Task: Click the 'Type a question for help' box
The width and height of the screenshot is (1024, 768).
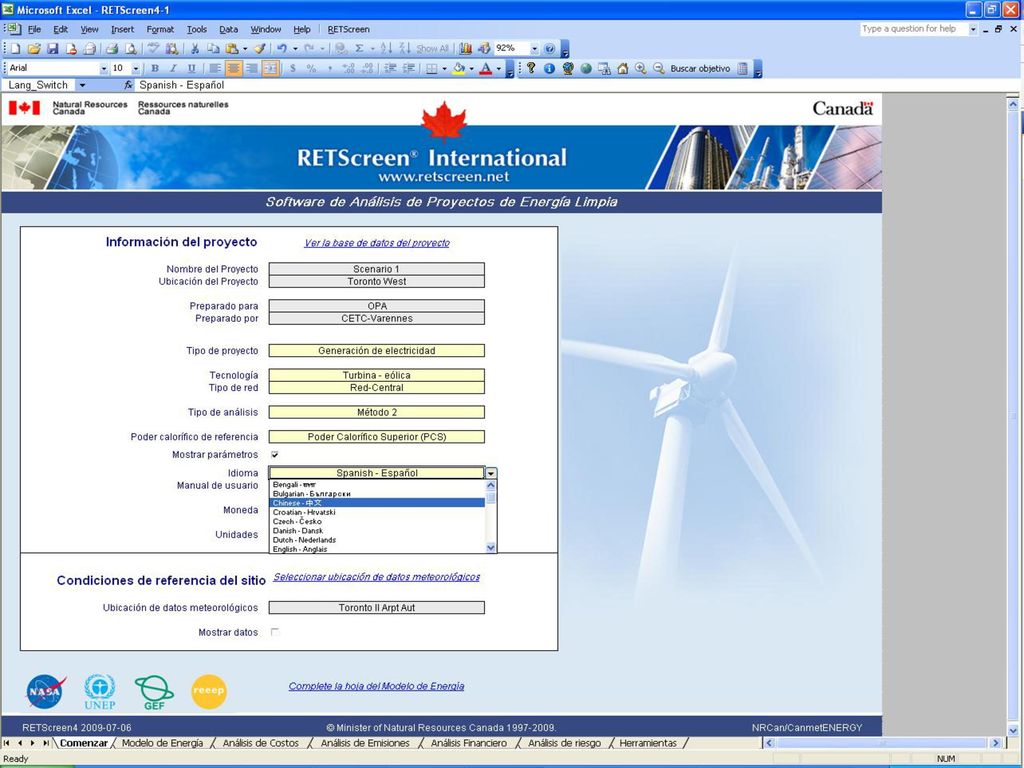Action: [x=914, y=29]
